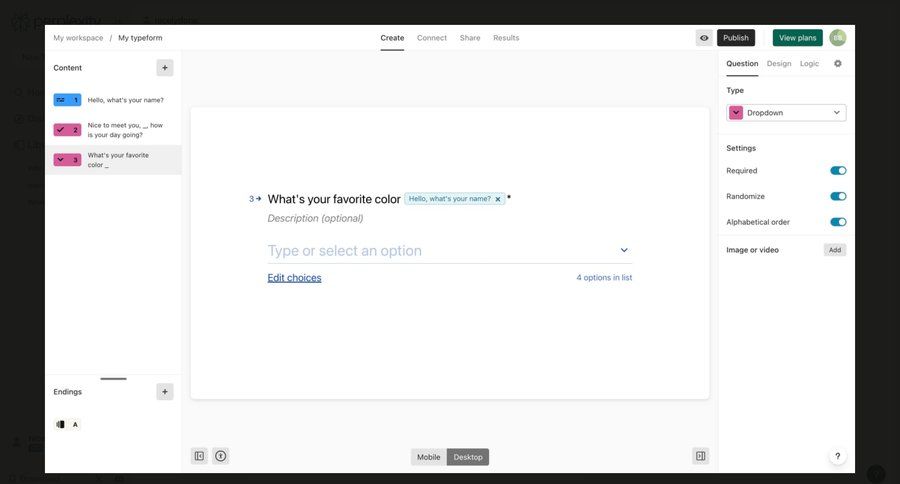Select question 3 dropdown icon

tap(67, 160)
